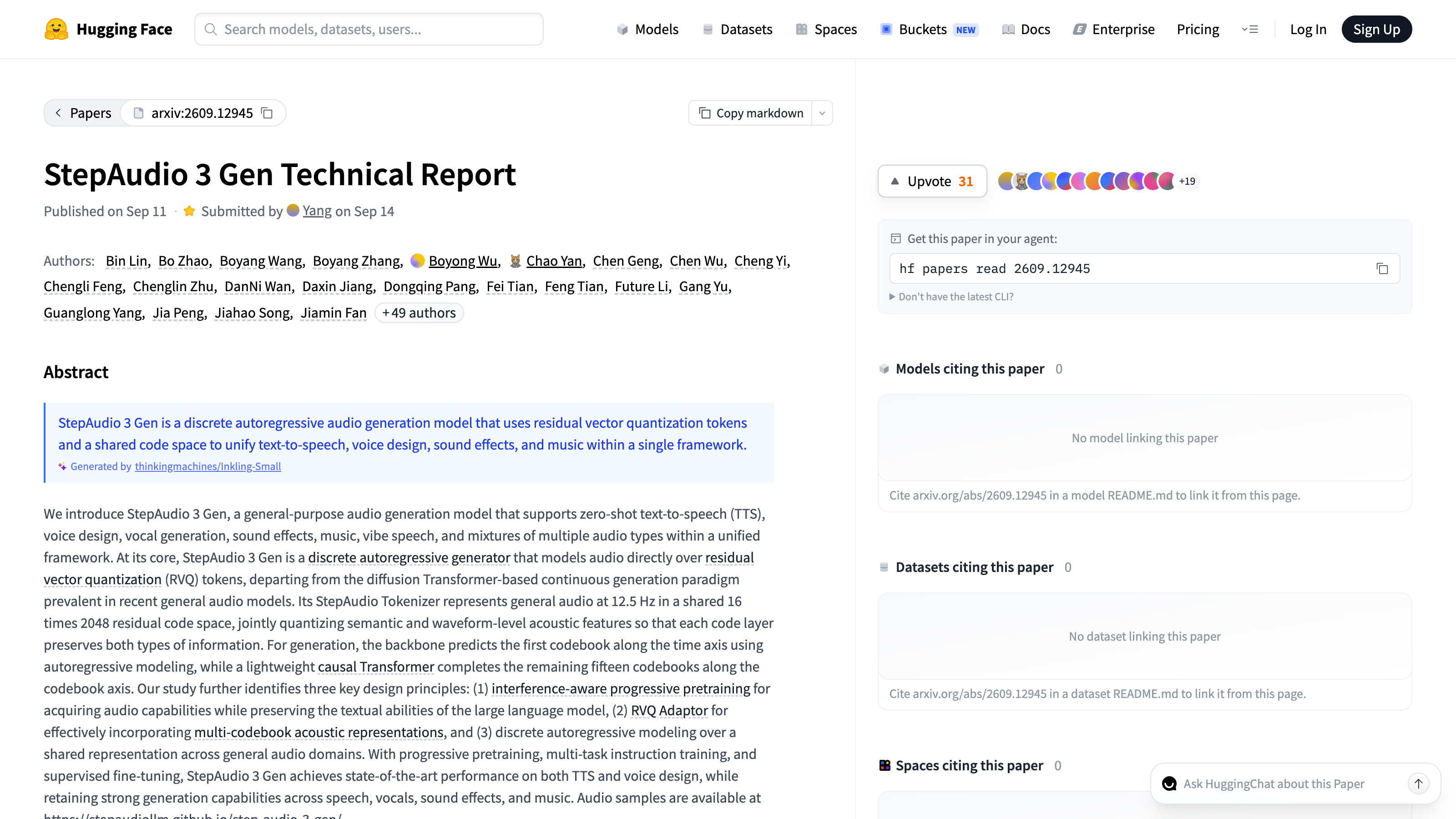This screenshot has width=1456, height=819.
Task: Open the Copy markdown dropdown arrow
Action: pyautogui.click(x=822, y=113)
